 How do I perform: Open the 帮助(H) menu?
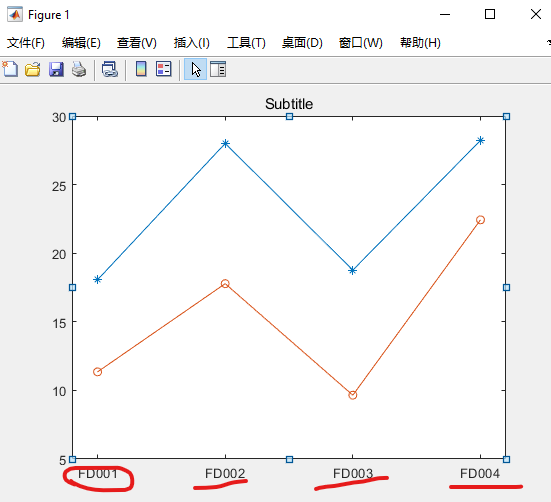pyautogui.click(x=420, y=43)
